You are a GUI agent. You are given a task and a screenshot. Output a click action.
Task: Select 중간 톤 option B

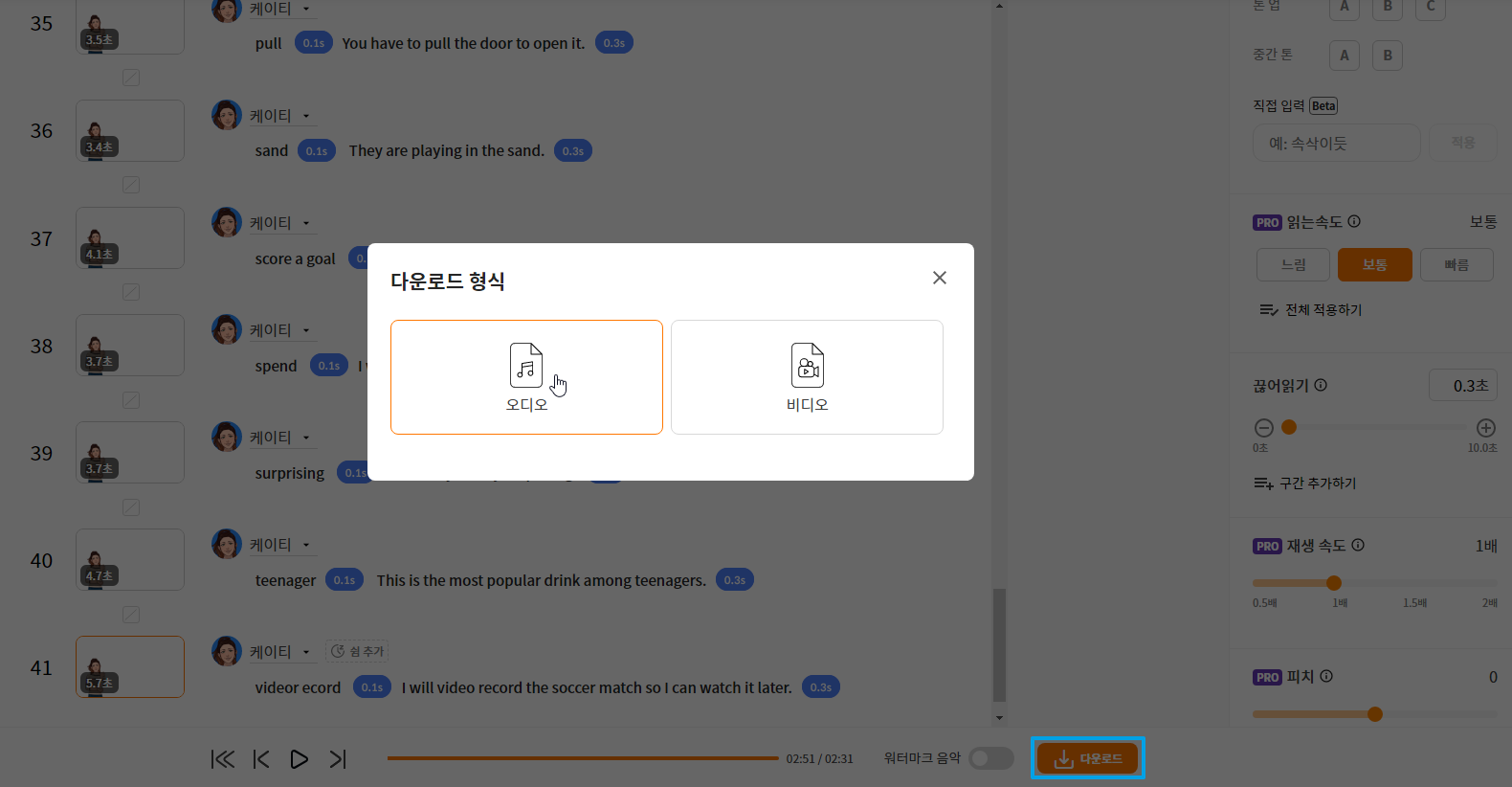click(1388, 55)
